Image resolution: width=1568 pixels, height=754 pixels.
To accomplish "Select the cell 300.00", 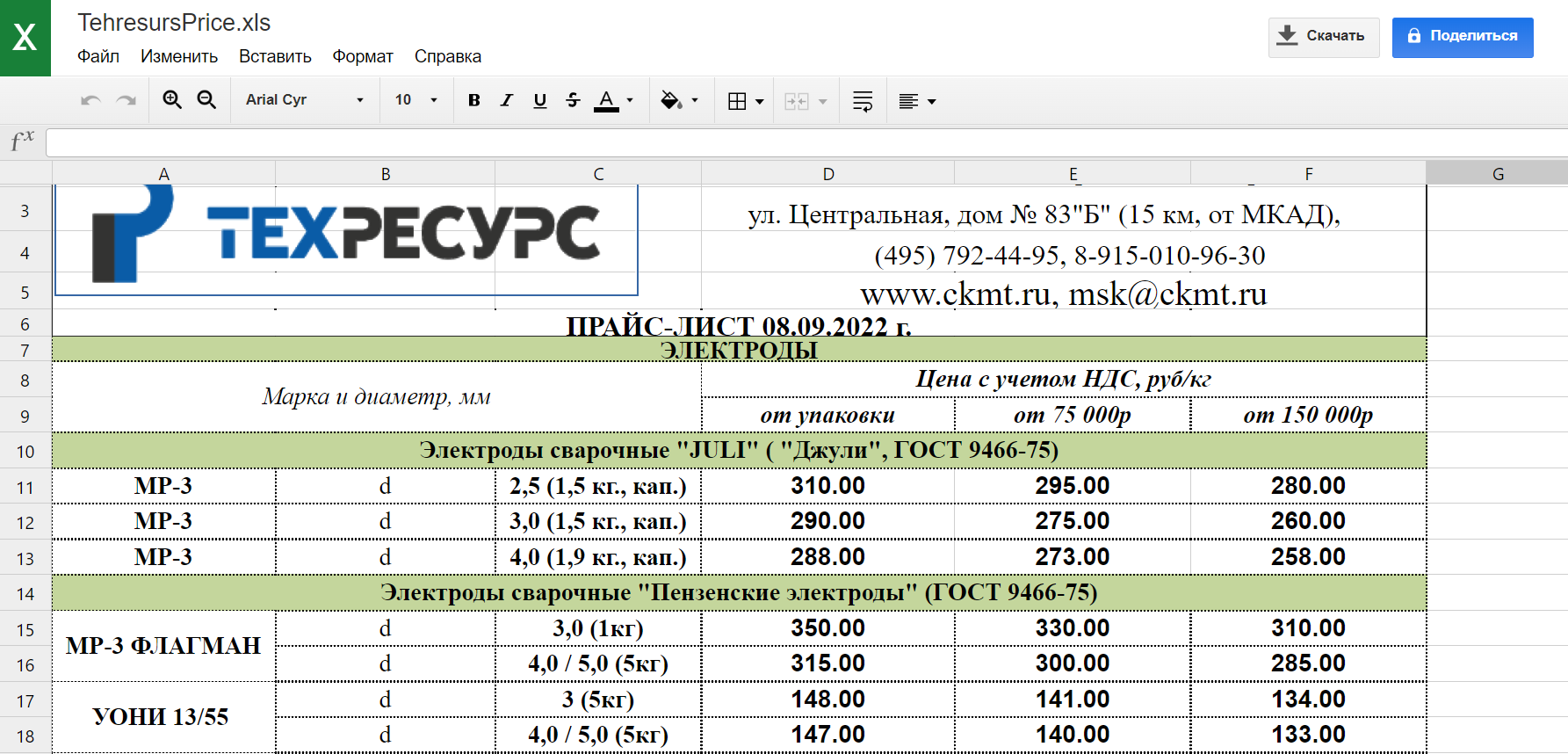I will 1073,663.
